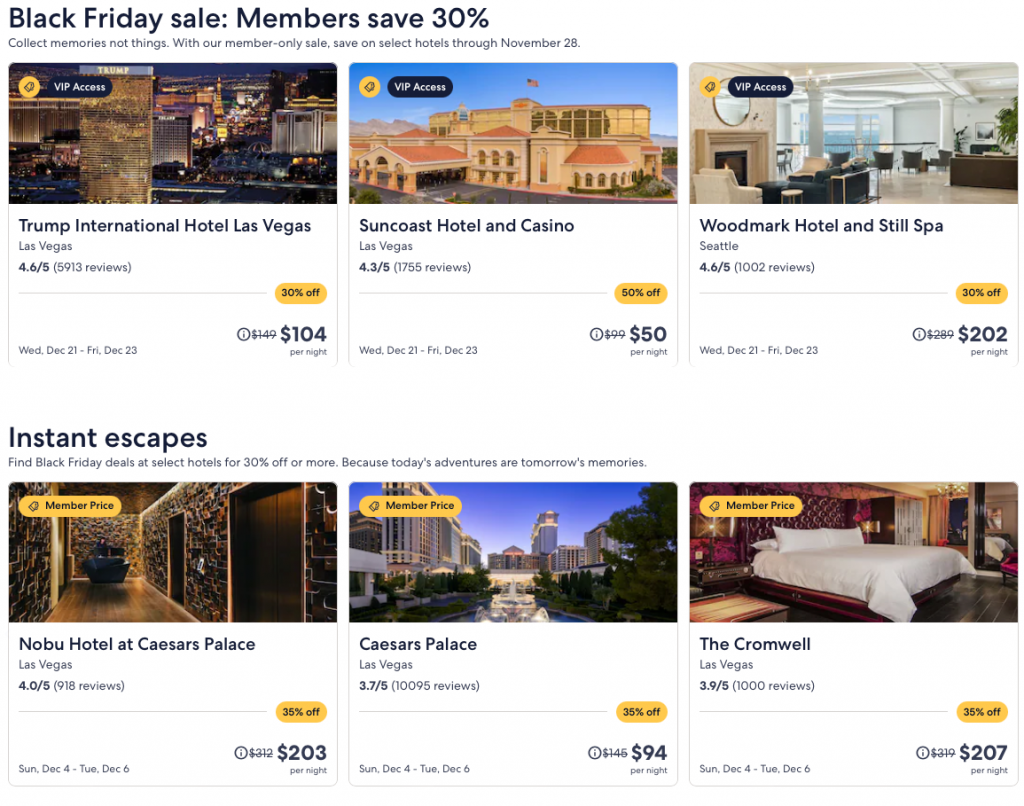Click the Member Price badge on The Cromwell
The width and height of the screenshot is (1024, 806).
751,506
